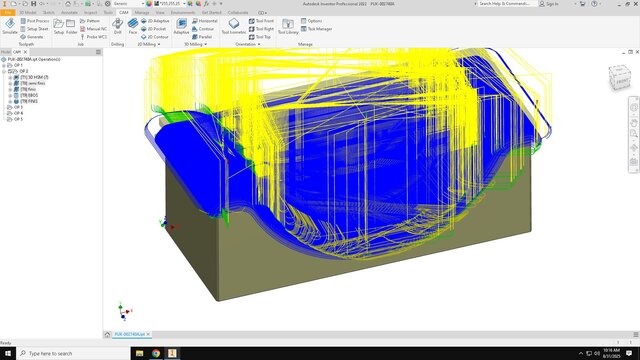Open Windows Start menu
Screen dimensions: 640x360
[x=8, y=353]
